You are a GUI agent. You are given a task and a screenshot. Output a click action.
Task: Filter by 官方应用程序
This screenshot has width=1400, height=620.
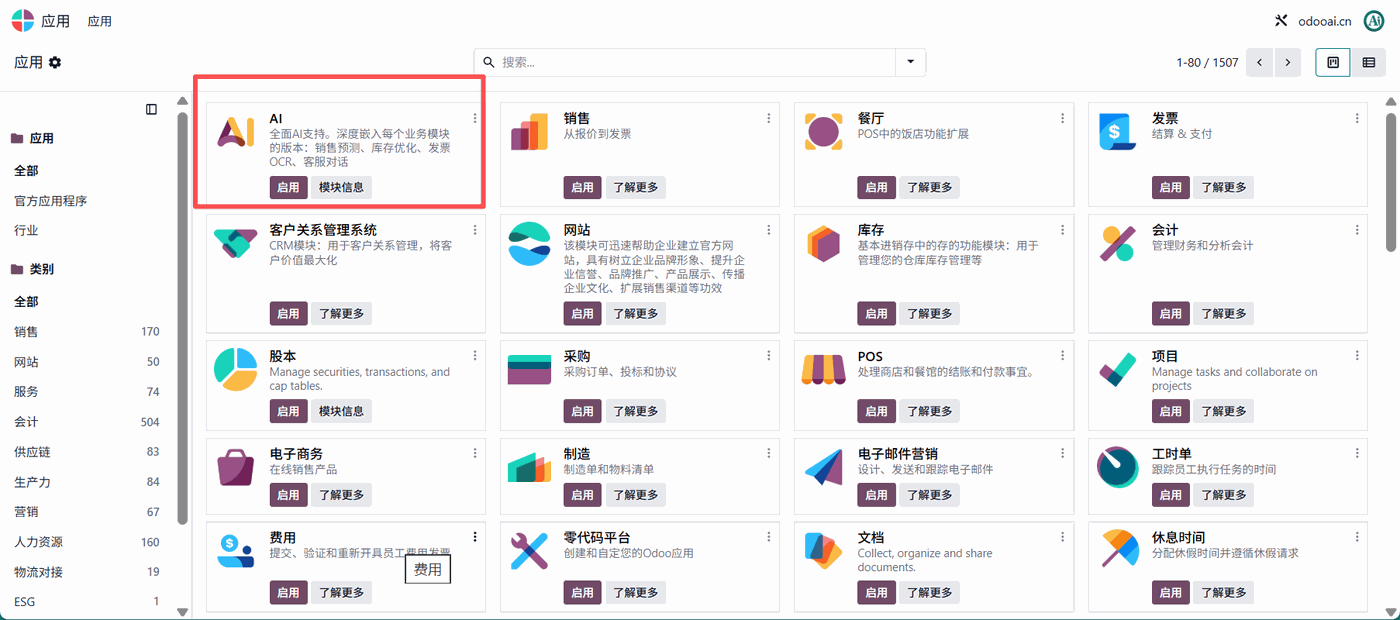tap(51, 201)
